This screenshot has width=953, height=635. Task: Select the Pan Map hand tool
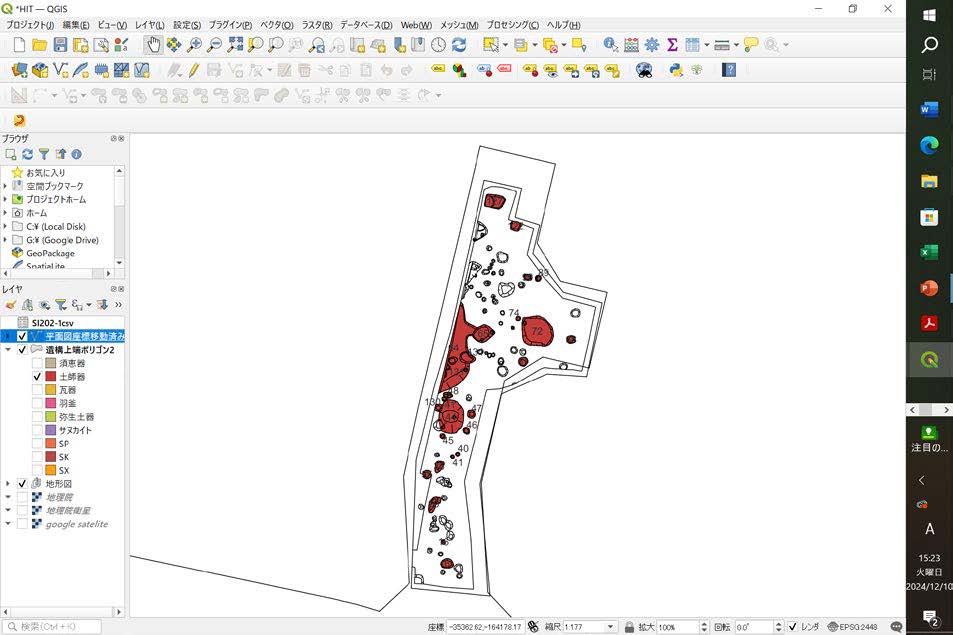[152, 45]
